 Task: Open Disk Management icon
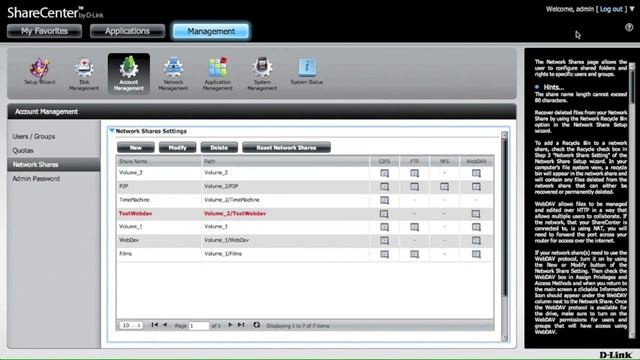click(x=84, y=74)
